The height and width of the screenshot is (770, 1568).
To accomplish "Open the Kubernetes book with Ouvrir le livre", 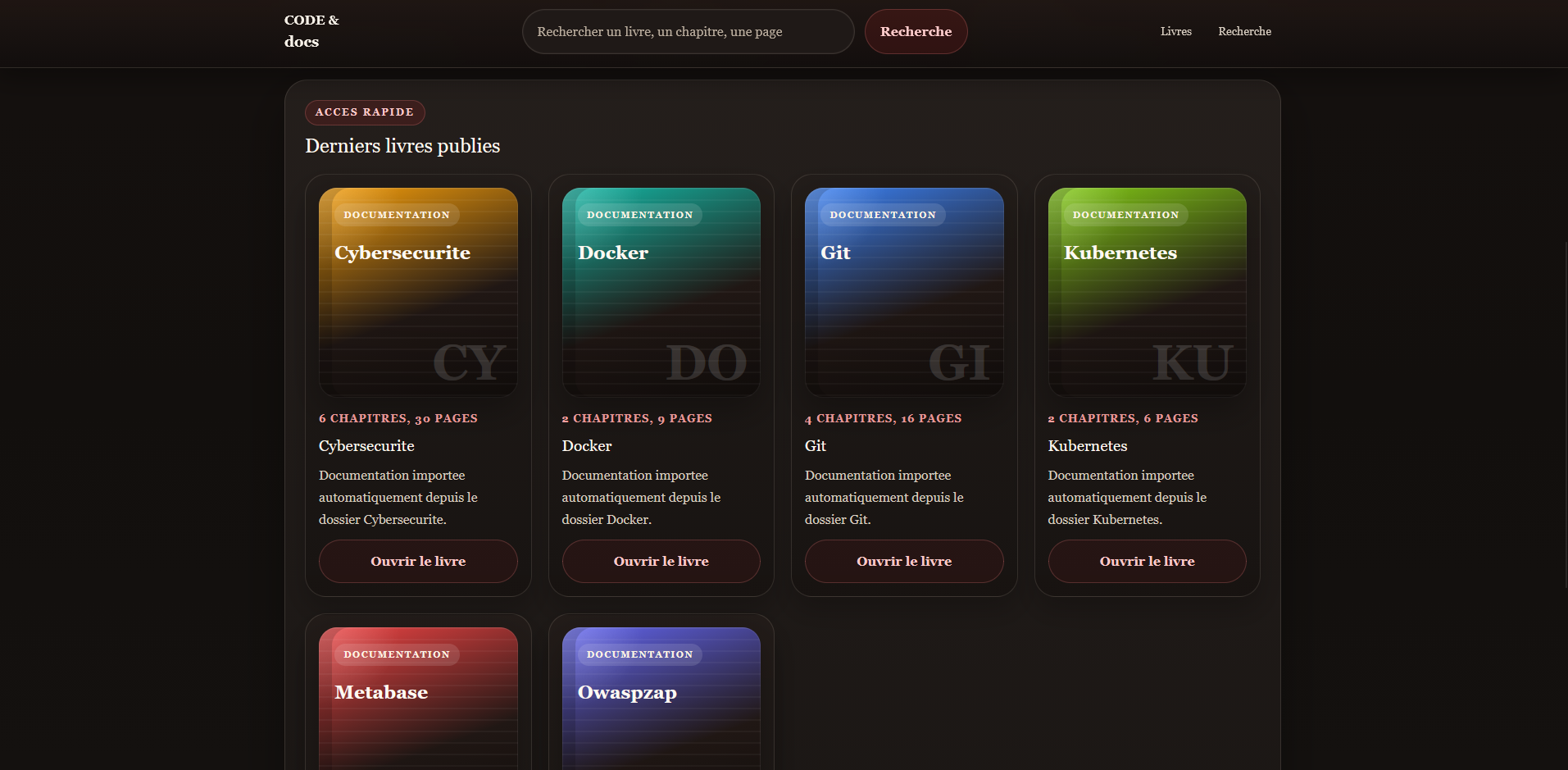I will point(1148,562).
